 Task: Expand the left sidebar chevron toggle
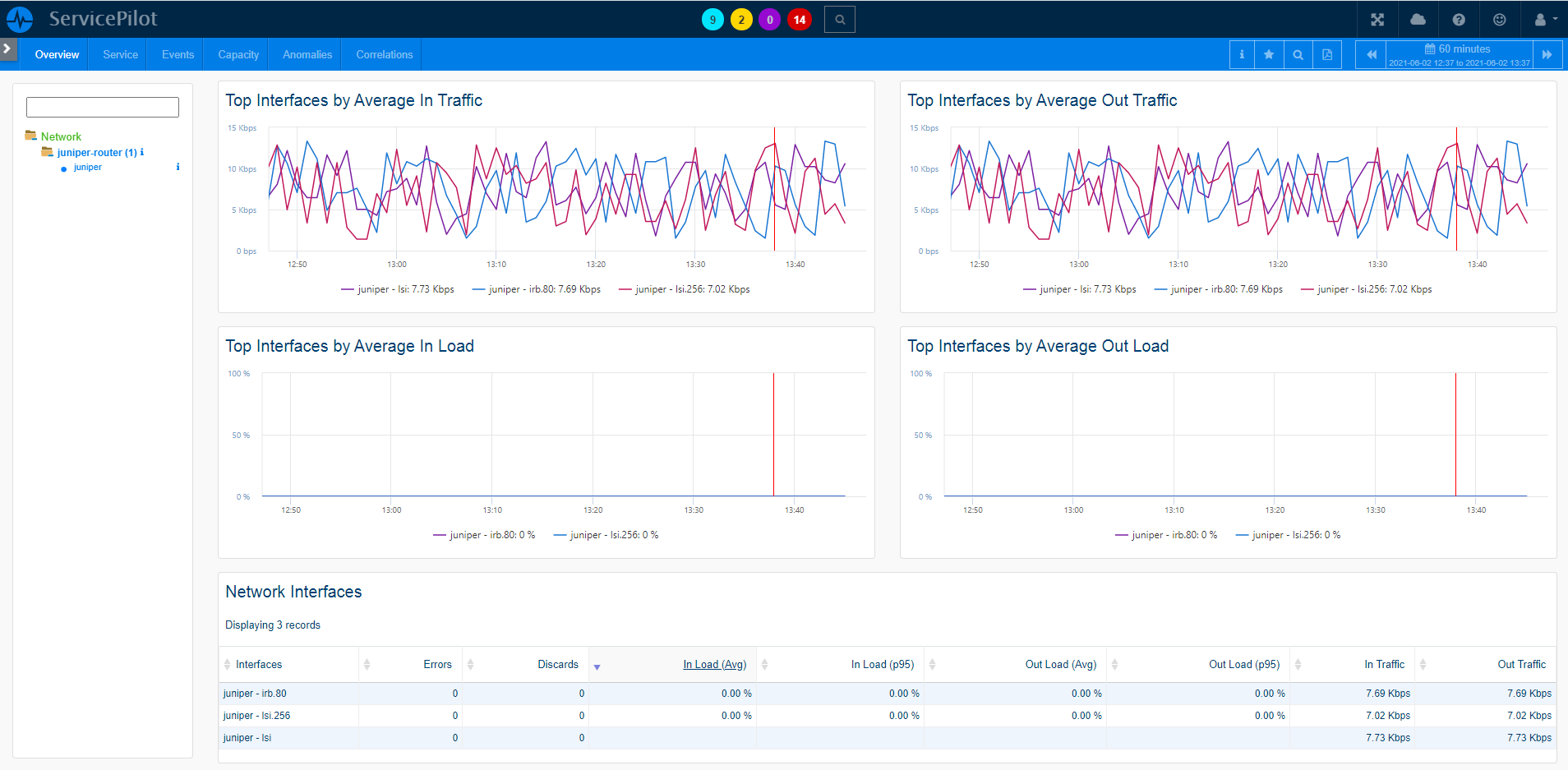pos(7,48)
